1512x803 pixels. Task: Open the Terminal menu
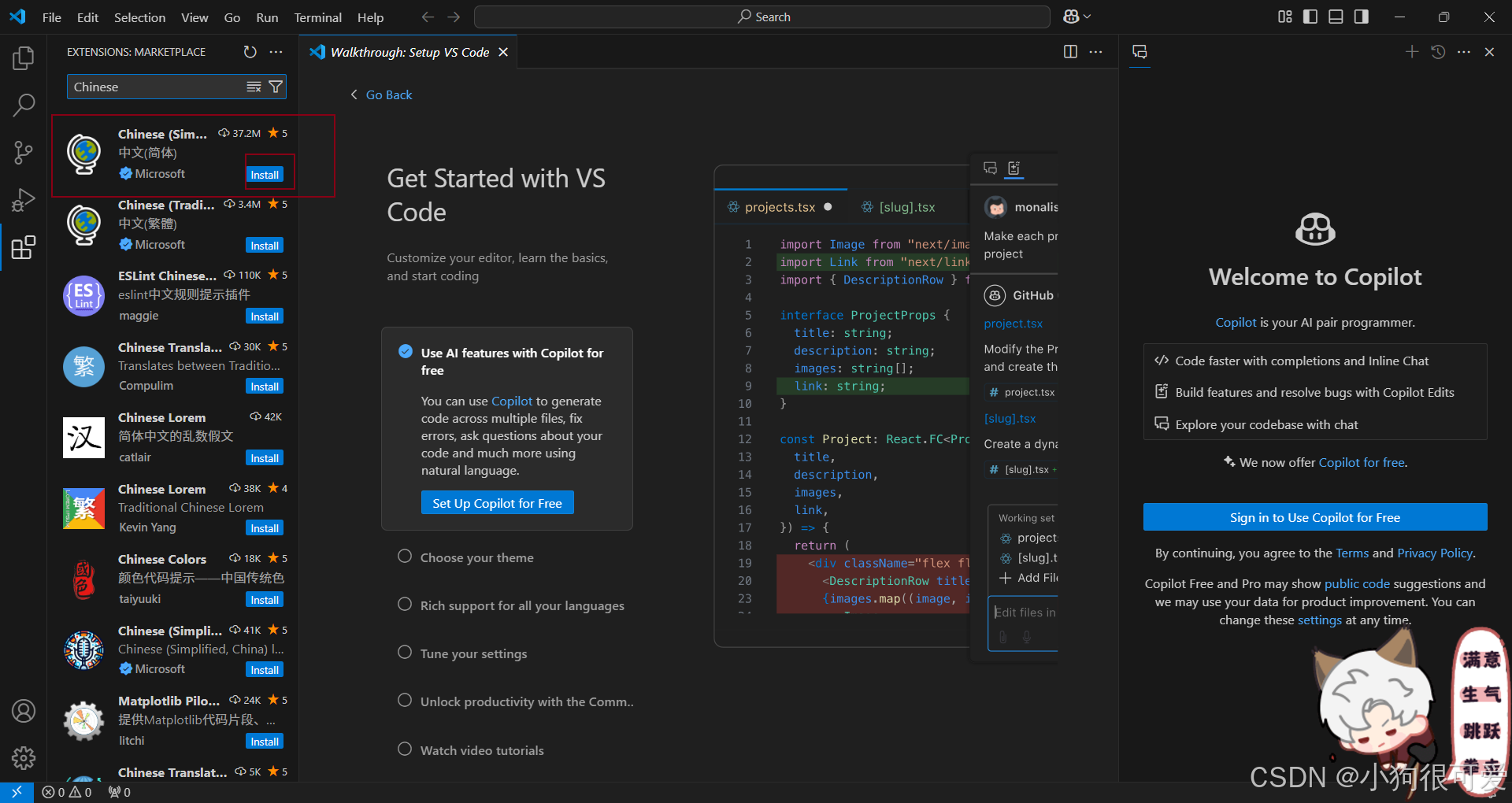coord(318,17)
